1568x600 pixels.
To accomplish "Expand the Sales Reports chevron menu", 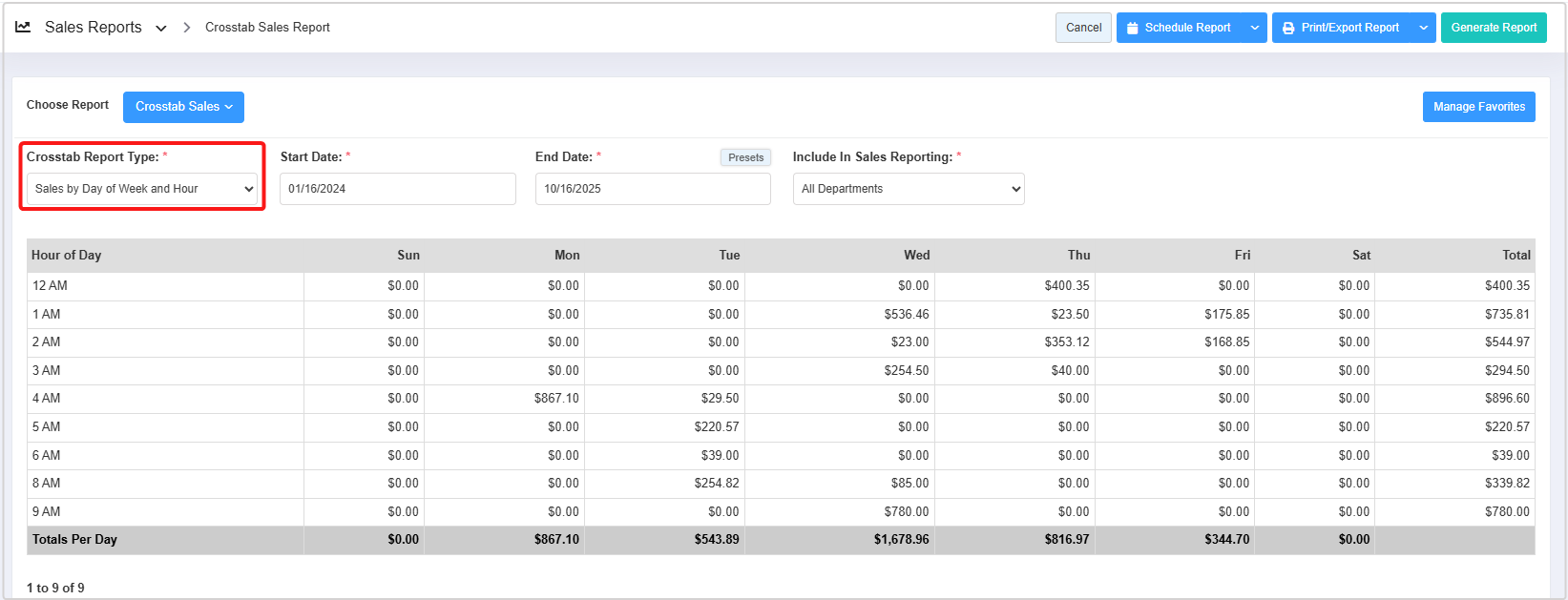I will pyautogui.click(x=161, y=29).
